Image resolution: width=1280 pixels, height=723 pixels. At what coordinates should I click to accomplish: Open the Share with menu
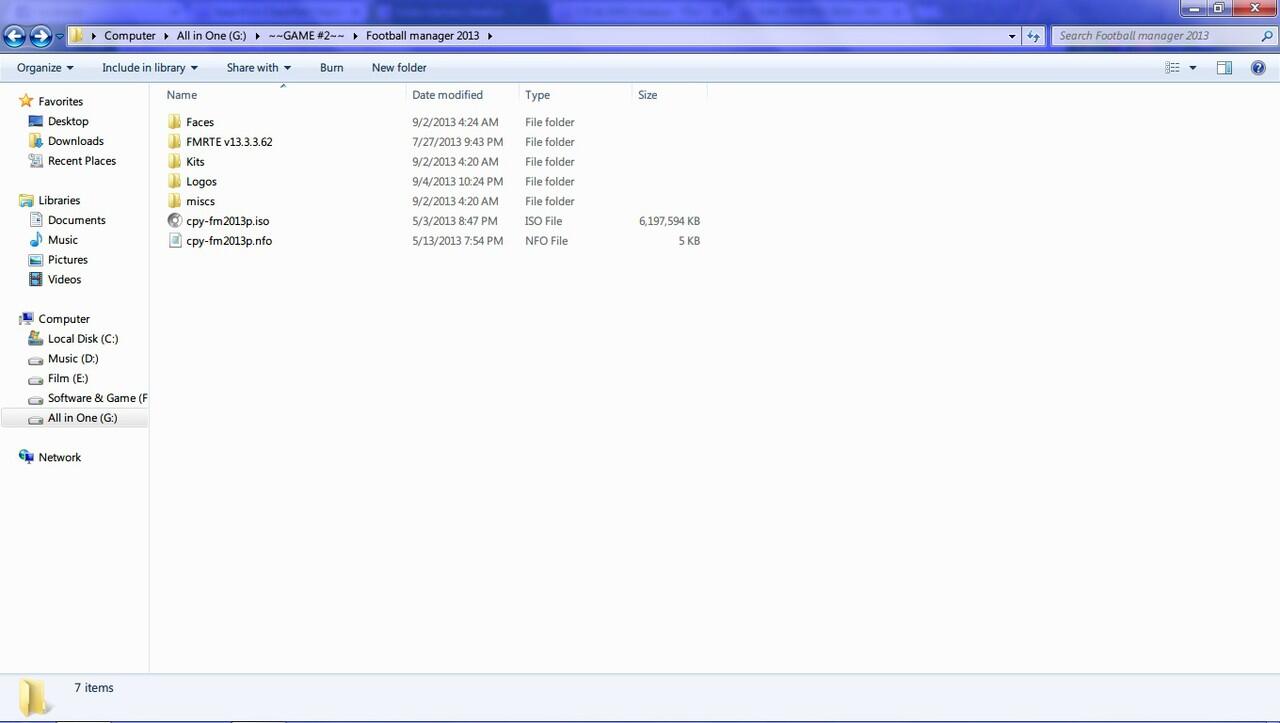coord(258,68)
